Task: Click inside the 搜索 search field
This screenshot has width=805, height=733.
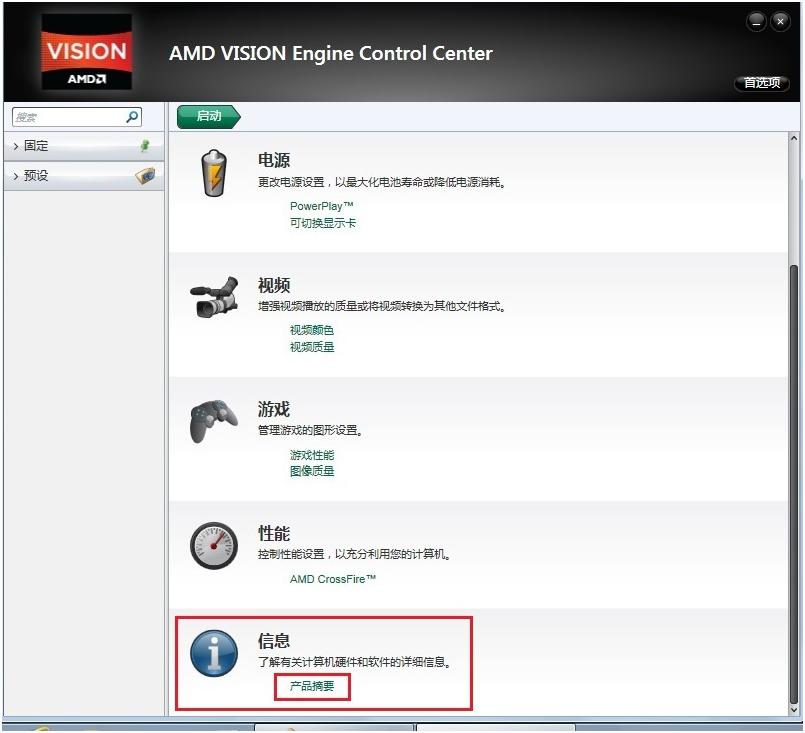Action: pos(65,117)
